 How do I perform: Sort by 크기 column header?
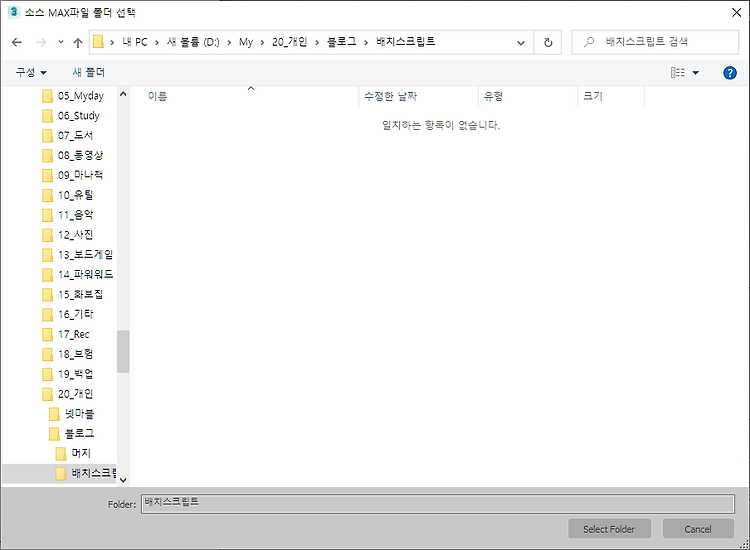point(593,96)
